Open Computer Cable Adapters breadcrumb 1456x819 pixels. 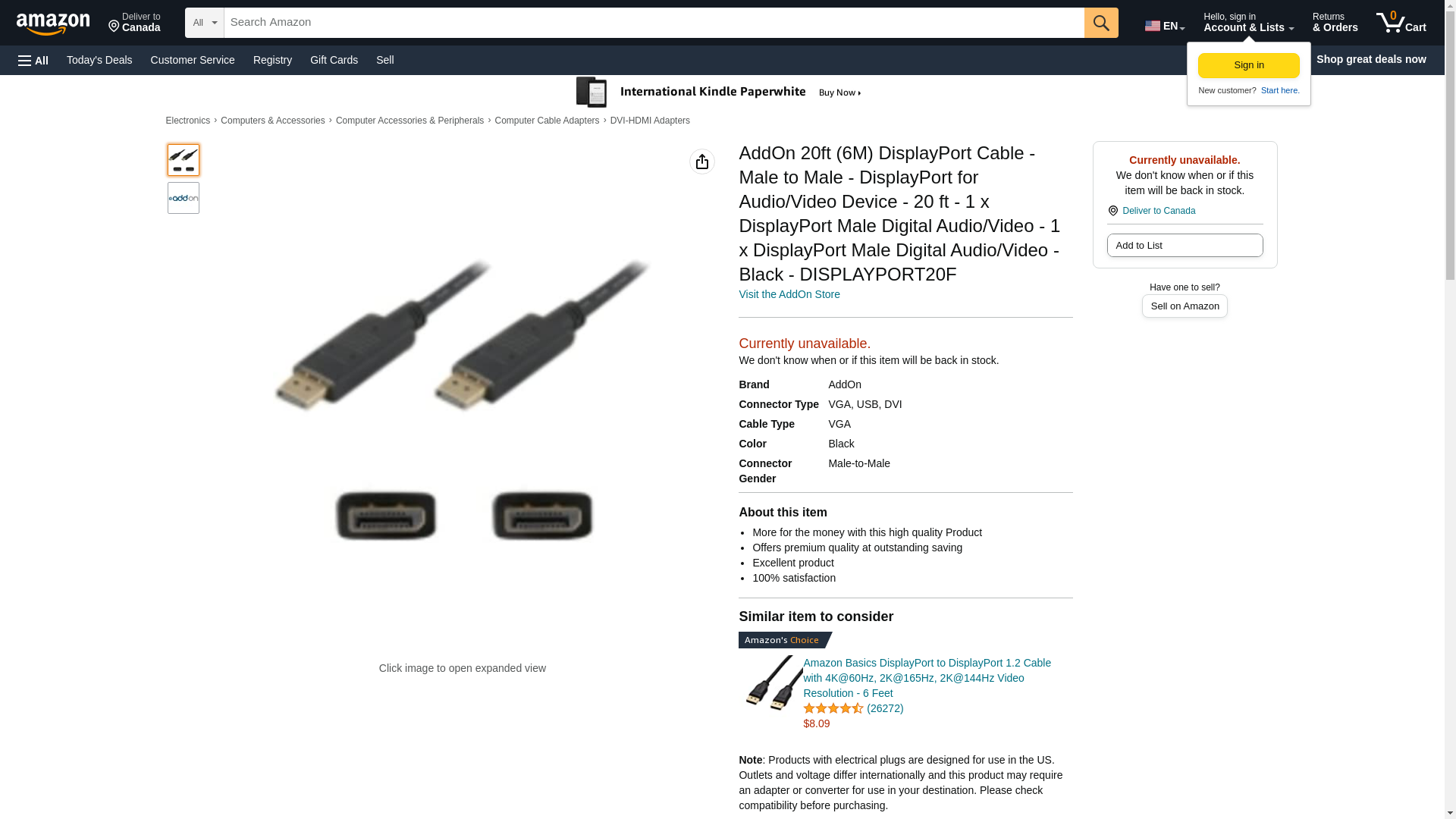coord(547,121)
